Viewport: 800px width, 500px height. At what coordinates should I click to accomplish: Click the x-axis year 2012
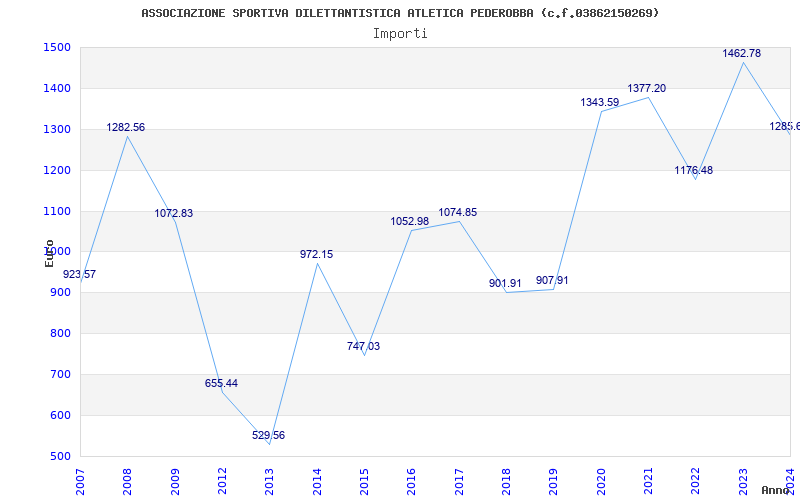point(222,482)
